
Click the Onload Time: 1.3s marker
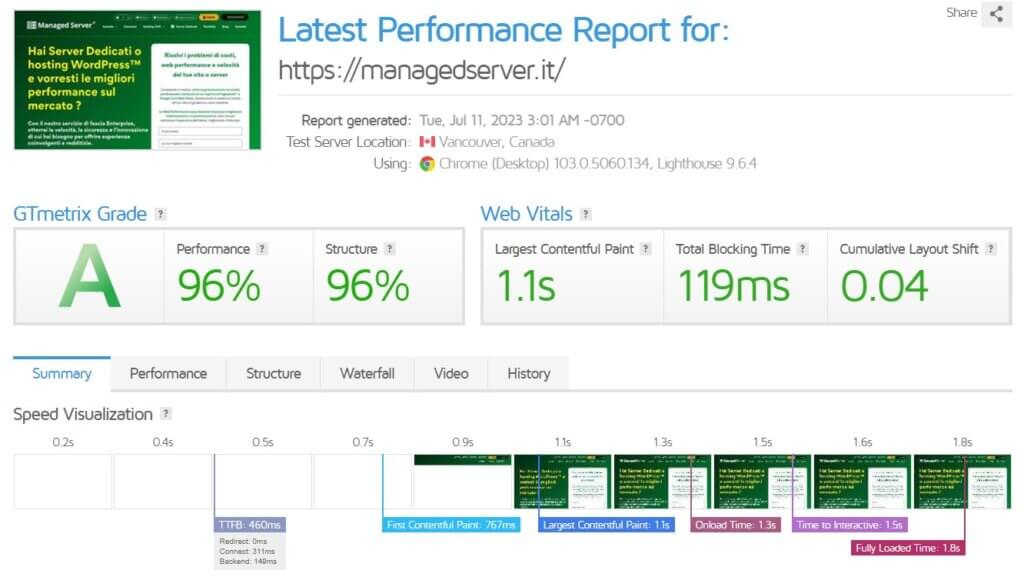point(735,525)
